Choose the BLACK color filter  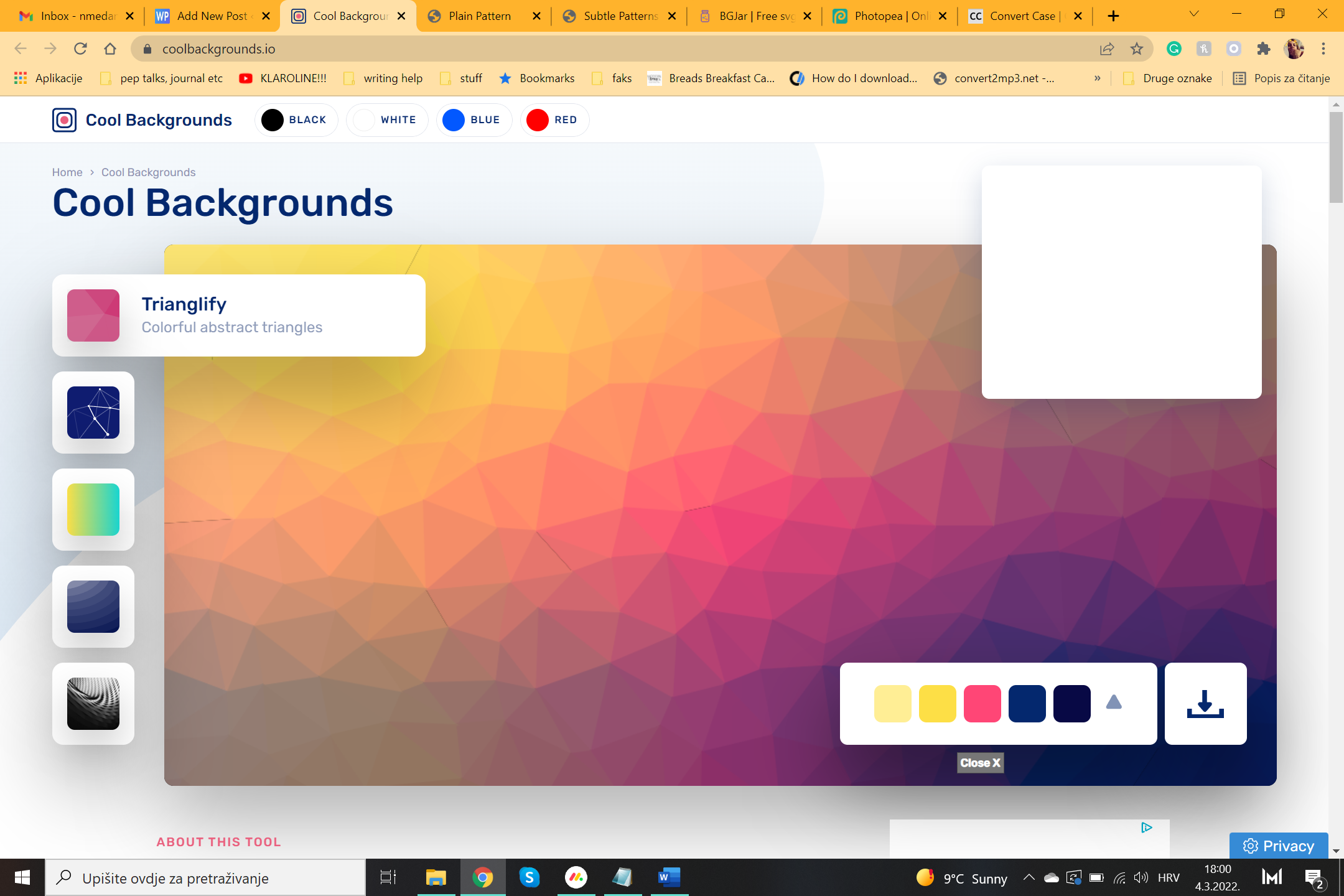point(296,120)
